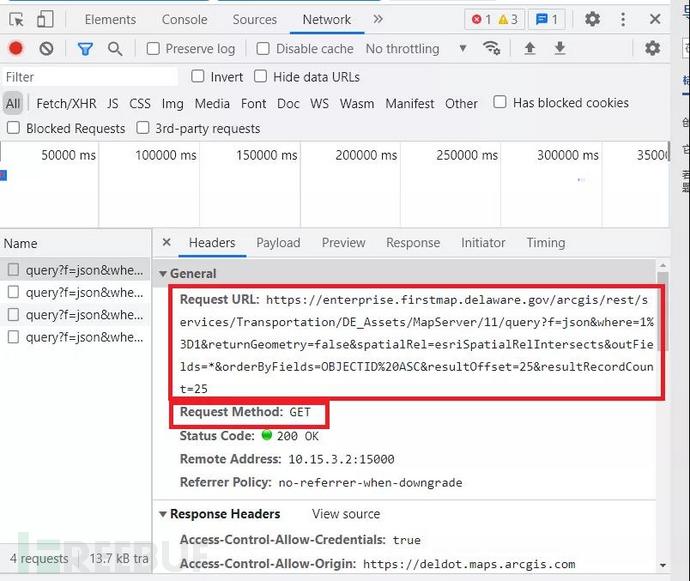The height and width of the screenshot is (581, 690).
Task: Toggle device toolbar icon
Action: click(45, 19)
